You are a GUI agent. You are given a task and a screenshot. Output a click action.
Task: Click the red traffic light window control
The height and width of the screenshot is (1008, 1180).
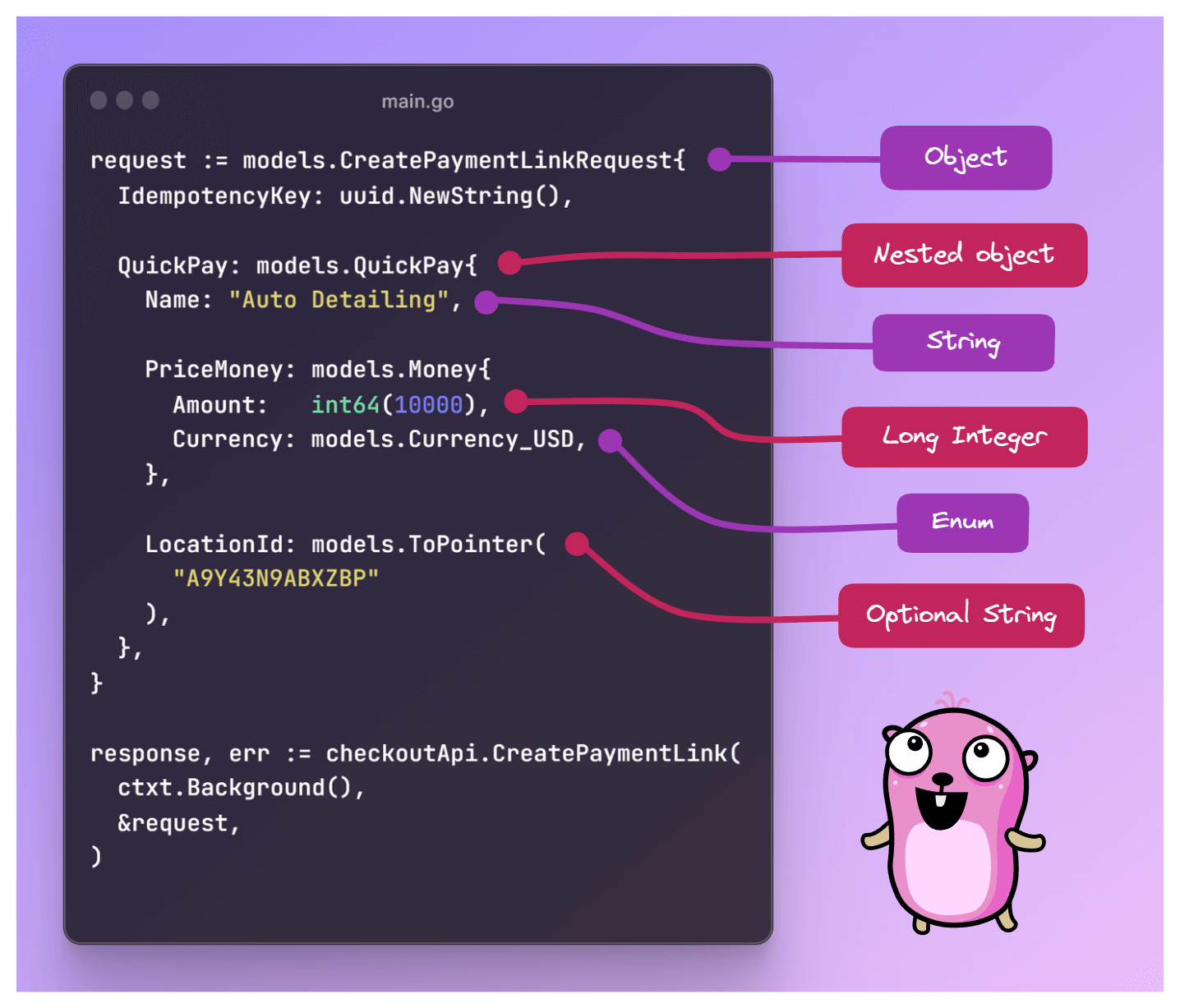coord(100,99)
